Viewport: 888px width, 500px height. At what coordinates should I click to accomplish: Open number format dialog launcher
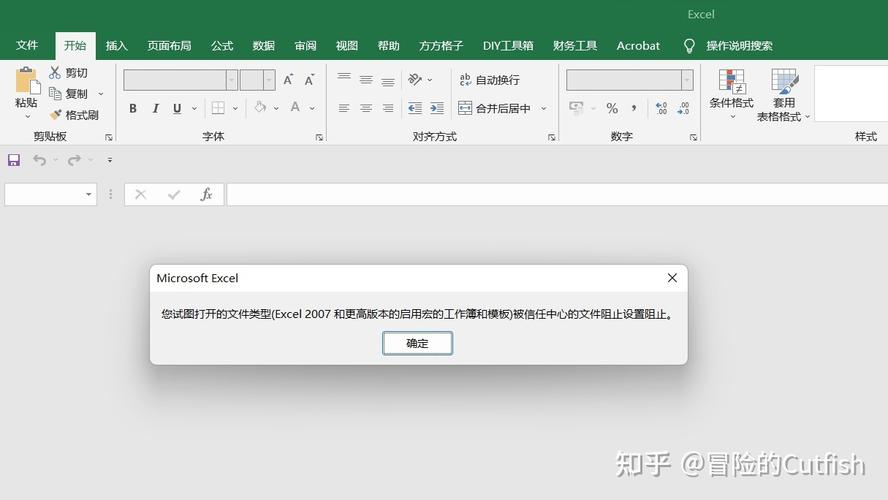[x=693, y=137]
